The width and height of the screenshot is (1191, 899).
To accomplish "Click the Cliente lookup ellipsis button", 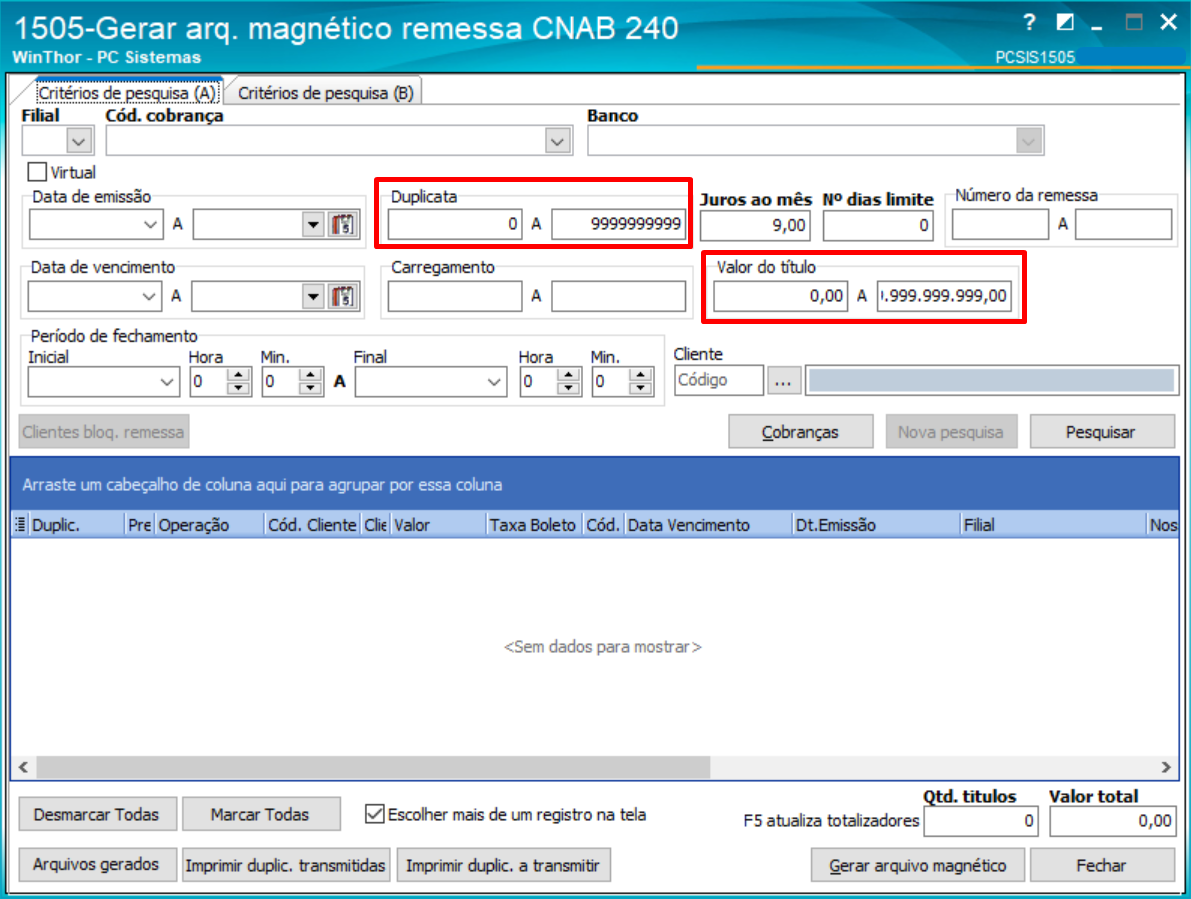I will (x=783, y=380).
